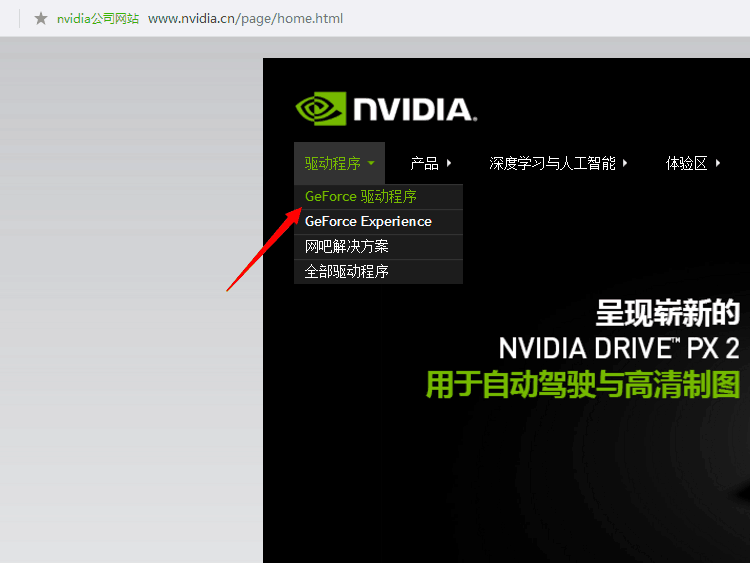Click the NVIDIA DRIVE PX 2 banner headline

pyautogui.click(x=619, y=348)
